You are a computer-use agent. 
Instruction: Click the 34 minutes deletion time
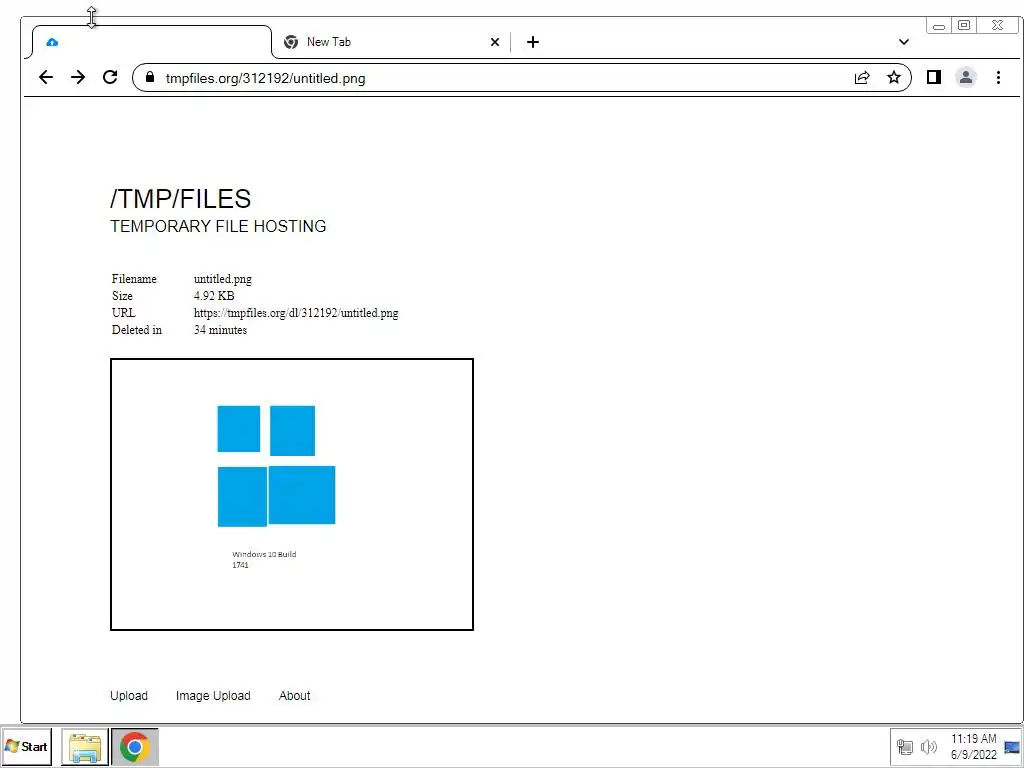220,330
